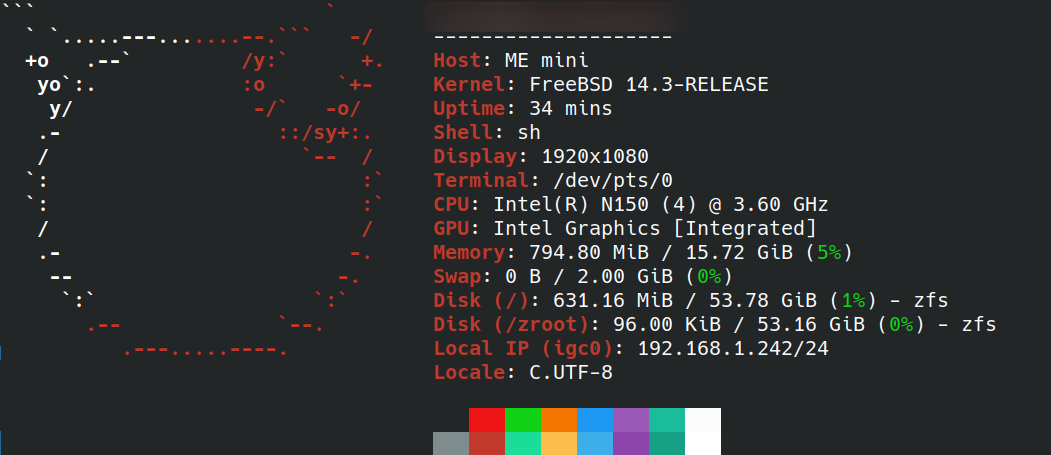Select the light orange swatch in bottom row
This screenshot has width=1051, height=455.
click(x=559, y=443)
